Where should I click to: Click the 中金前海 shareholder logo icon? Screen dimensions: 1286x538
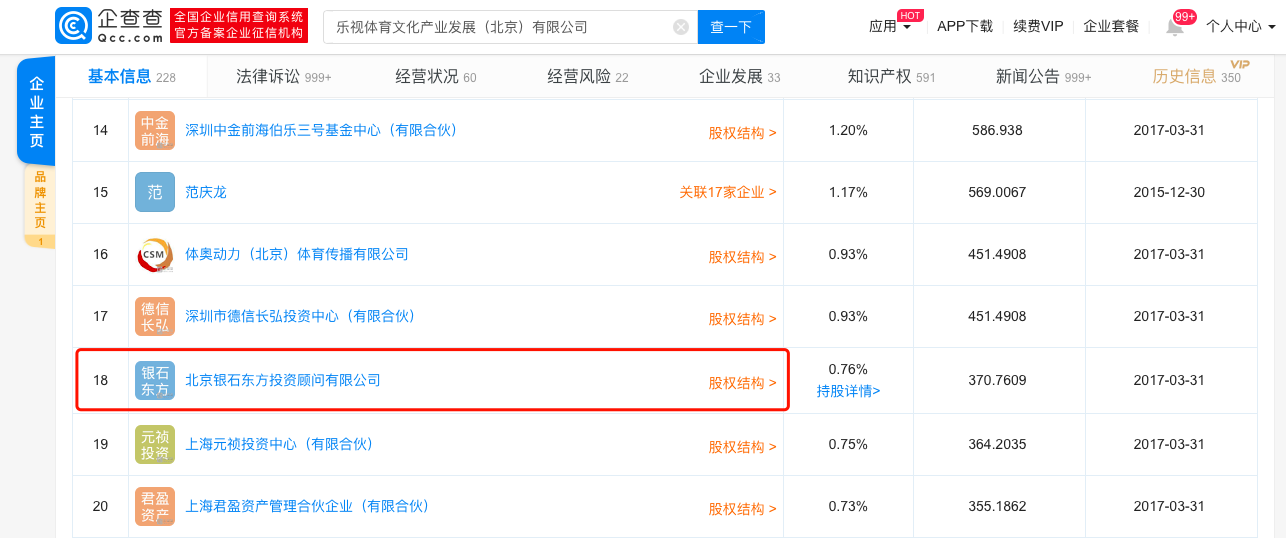155,130
